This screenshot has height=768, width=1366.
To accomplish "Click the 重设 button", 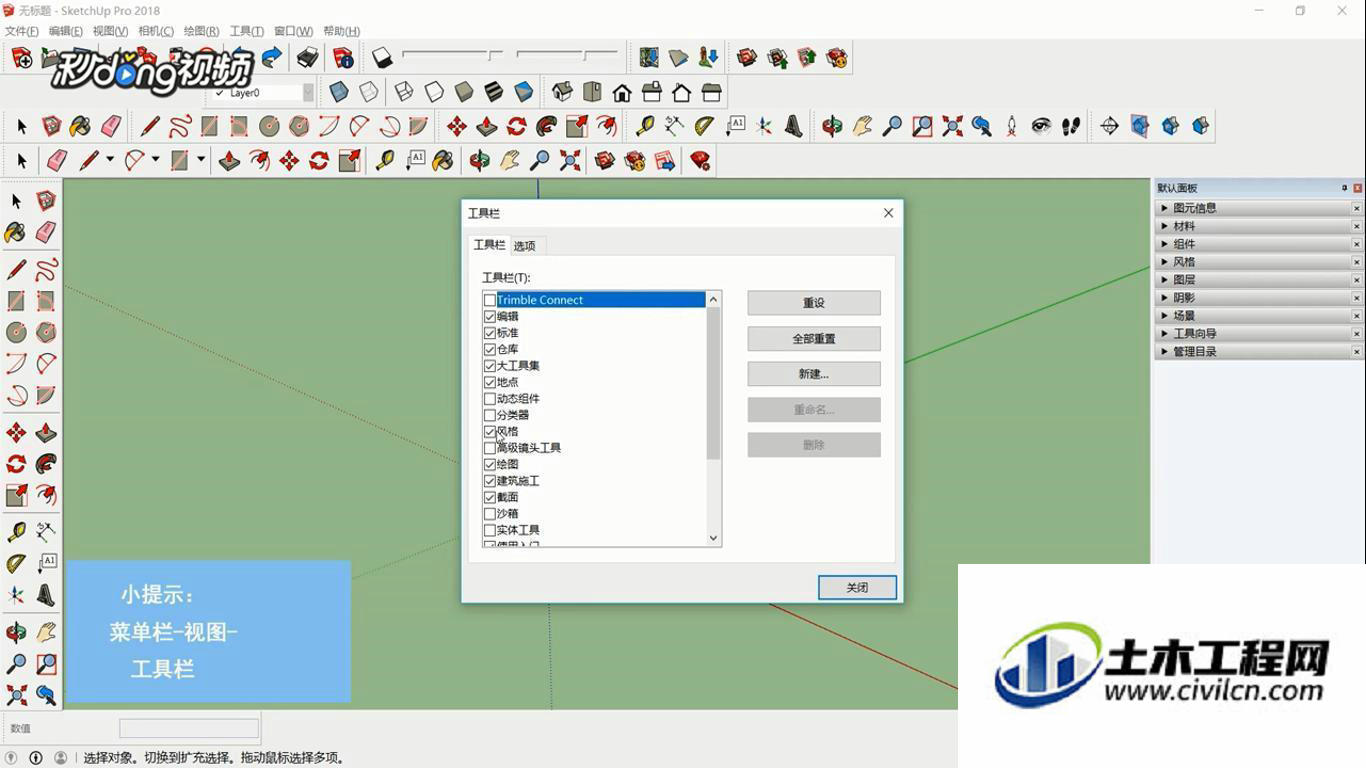I will coord(814,303).
